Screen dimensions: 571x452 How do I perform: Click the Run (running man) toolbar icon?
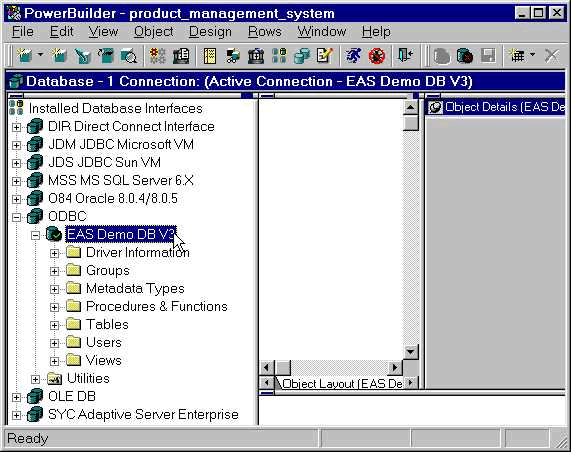(x=353, y=56)
